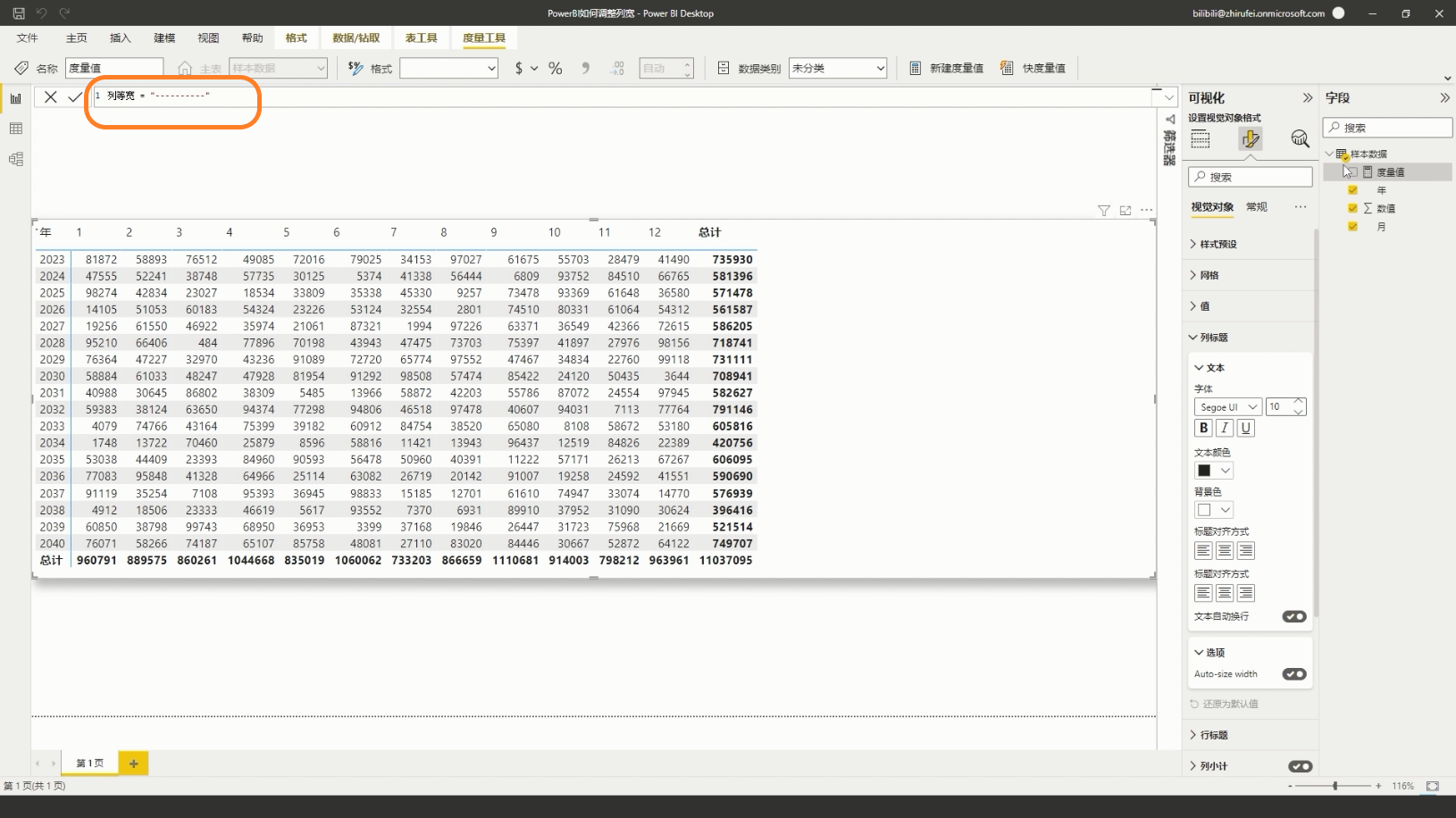The height and width of the screenshot is (818, 1456).
Task: Expand the formula bar with the chevron
Action: (1169, 96)
